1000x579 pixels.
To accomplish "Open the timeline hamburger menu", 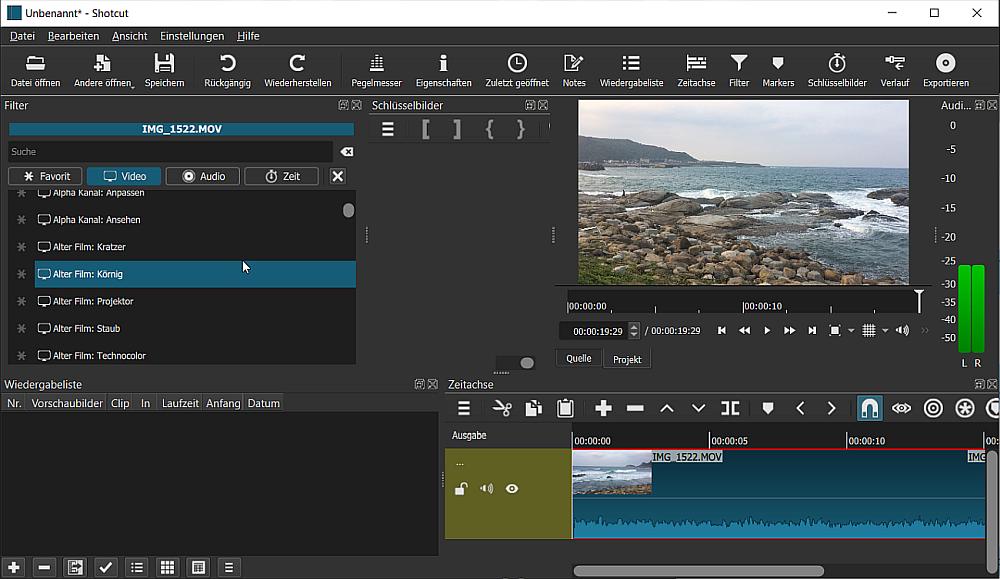I will point(464,408).
